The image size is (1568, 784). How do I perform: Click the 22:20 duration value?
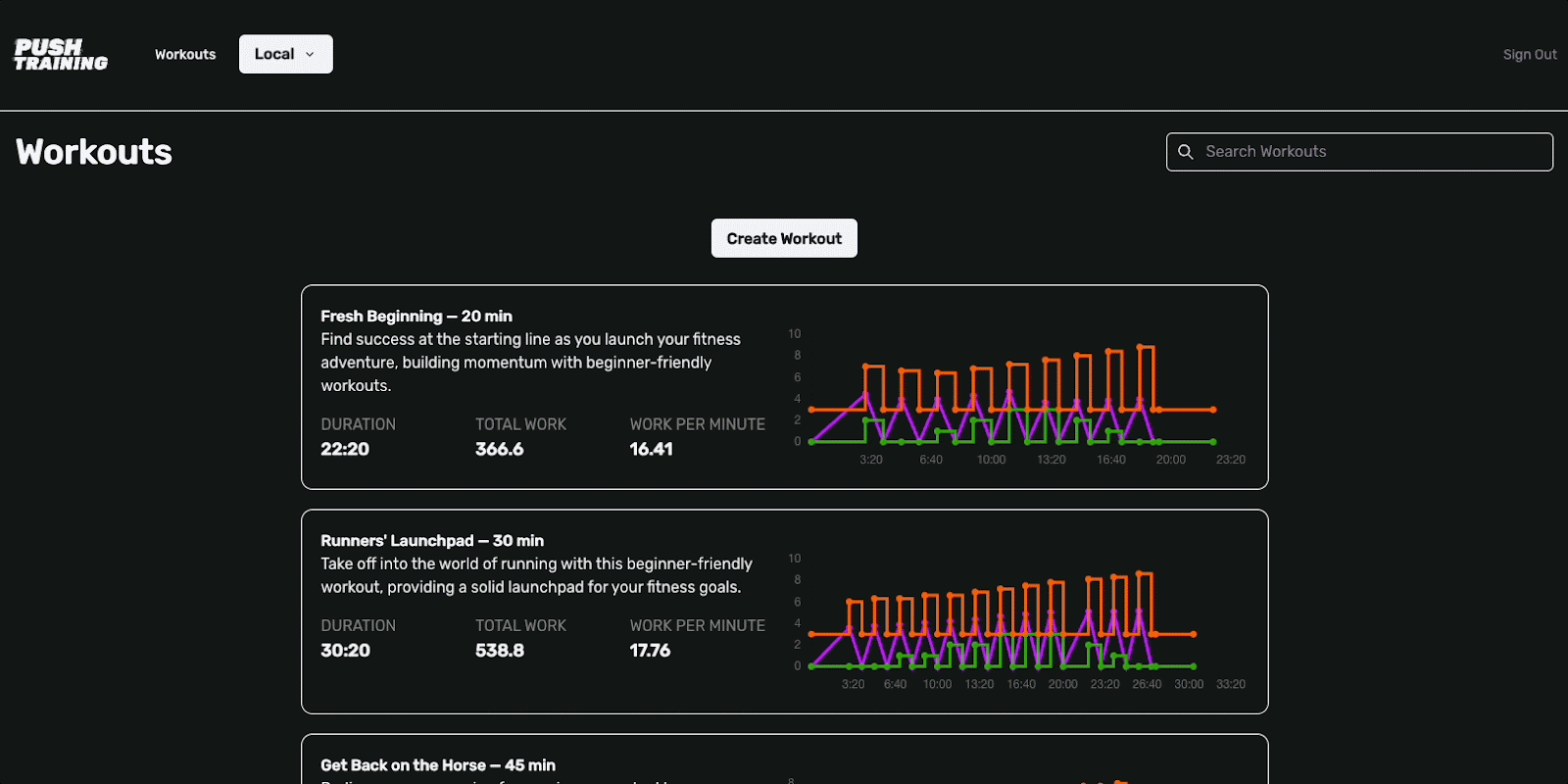point(345,450)
